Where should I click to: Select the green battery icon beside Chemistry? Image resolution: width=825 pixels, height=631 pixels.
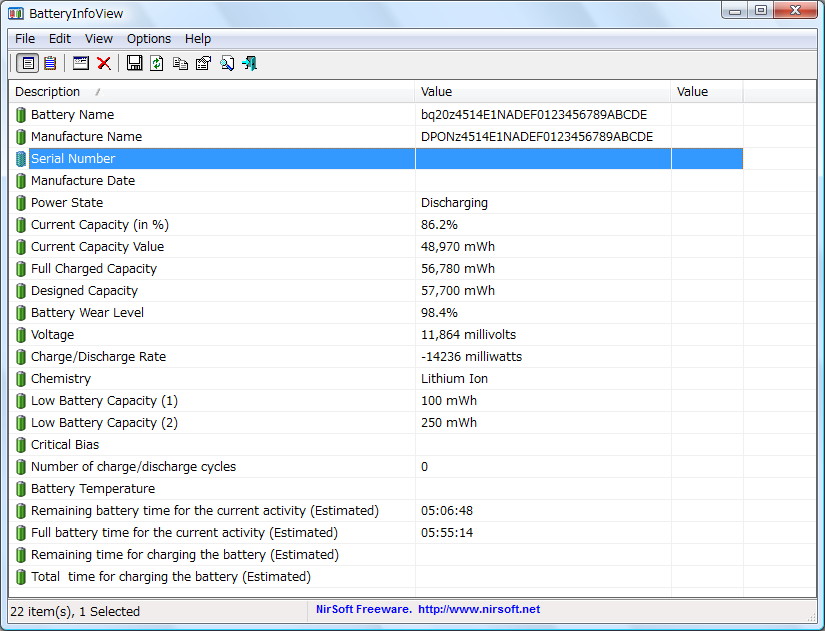tap(21, 378)
